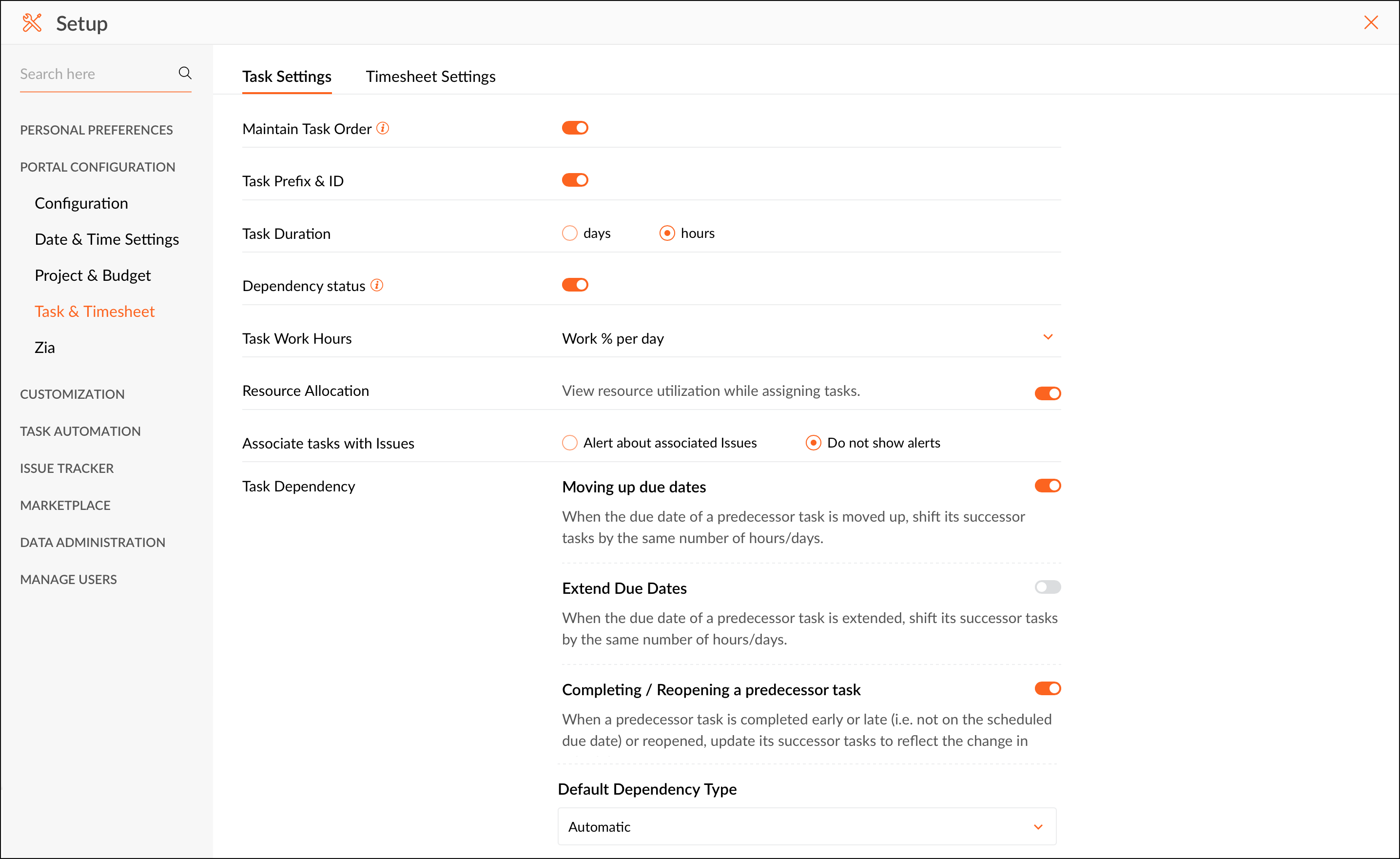The image size is (1400, 859).
Task: Select days for Task Duration
Action: [569, 234]
